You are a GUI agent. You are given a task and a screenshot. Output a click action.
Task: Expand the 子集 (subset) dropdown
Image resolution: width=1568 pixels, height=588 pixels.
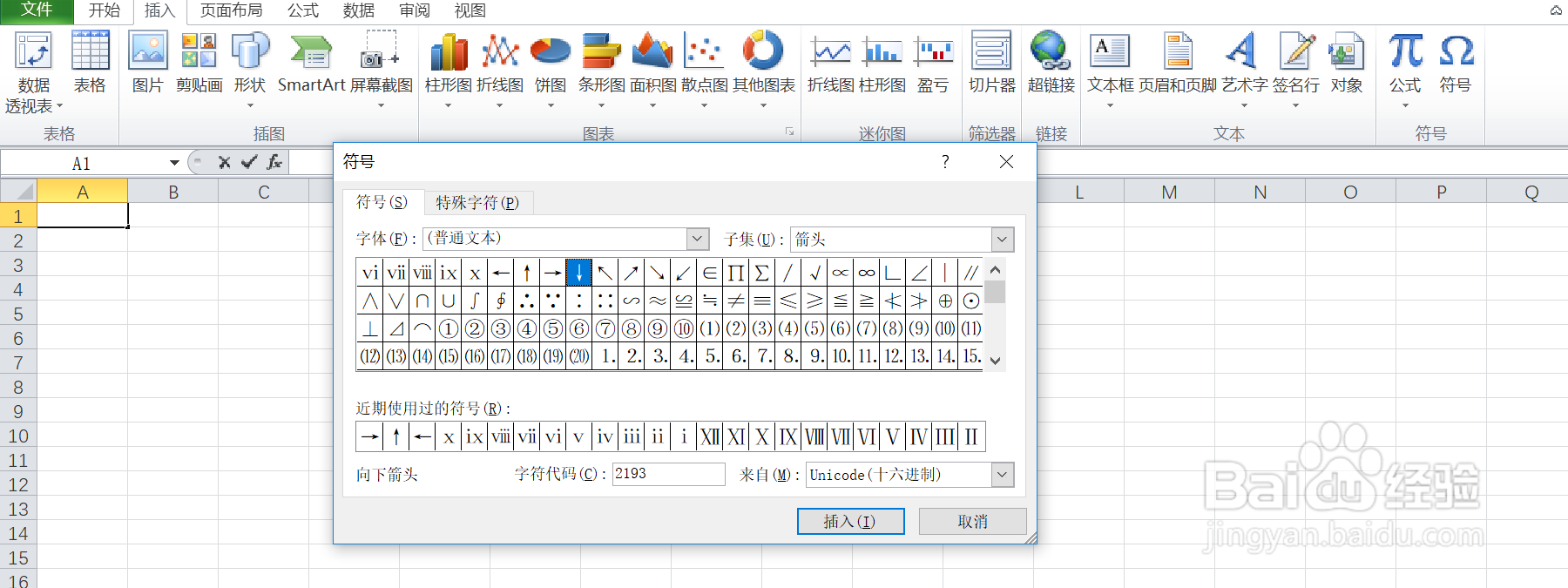pyautogui.click(x=1003, y=239)
